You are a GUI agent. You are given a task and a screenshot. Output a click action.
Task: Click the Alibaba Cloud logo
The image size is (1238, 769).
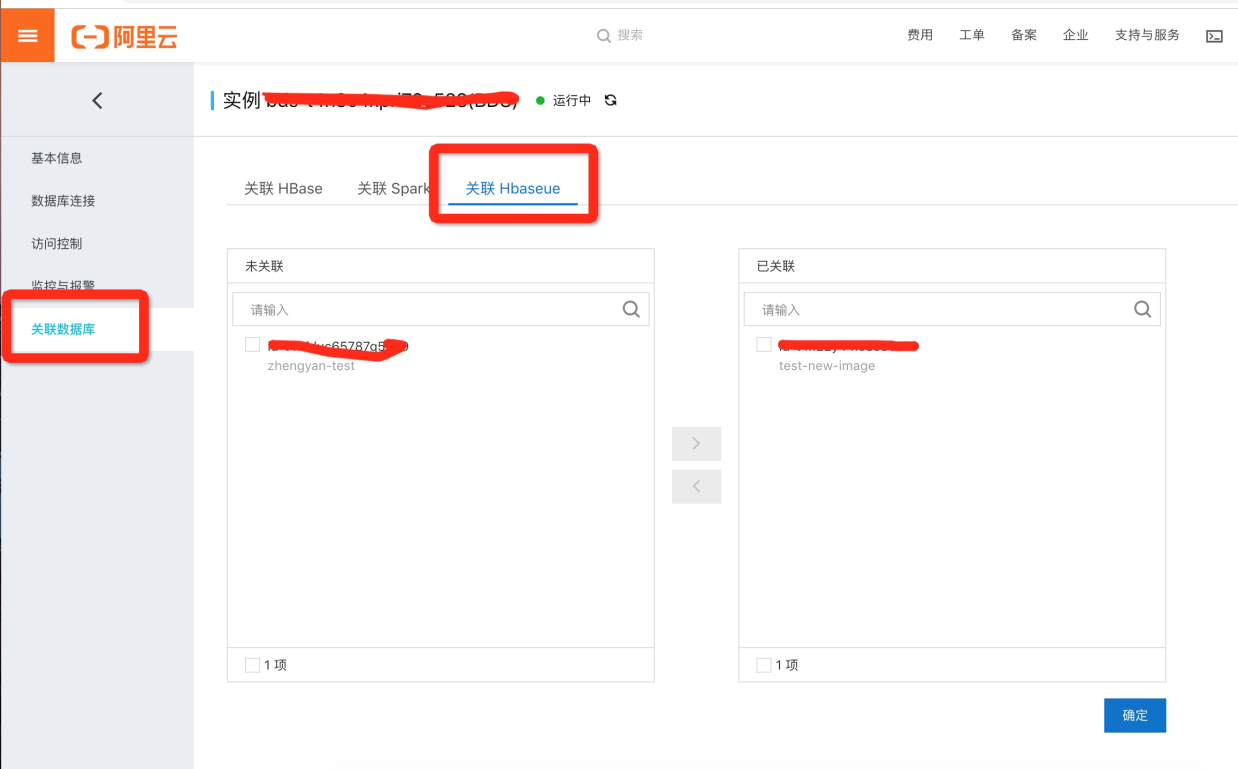coord(125,37)
